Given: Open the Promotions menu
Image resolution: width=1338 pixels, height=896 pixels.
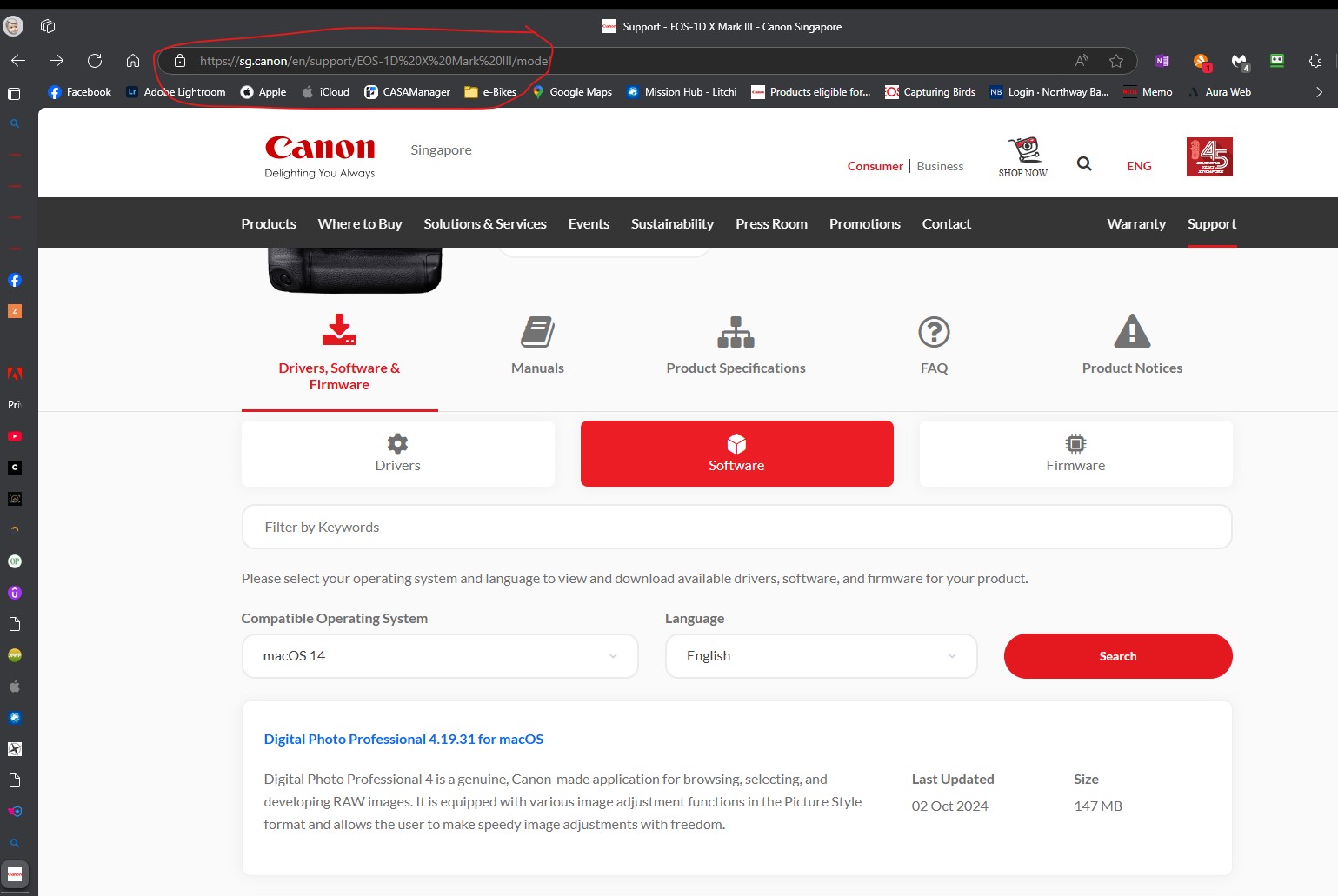Looking at the screenshot, I should click(x=864, y=223).
